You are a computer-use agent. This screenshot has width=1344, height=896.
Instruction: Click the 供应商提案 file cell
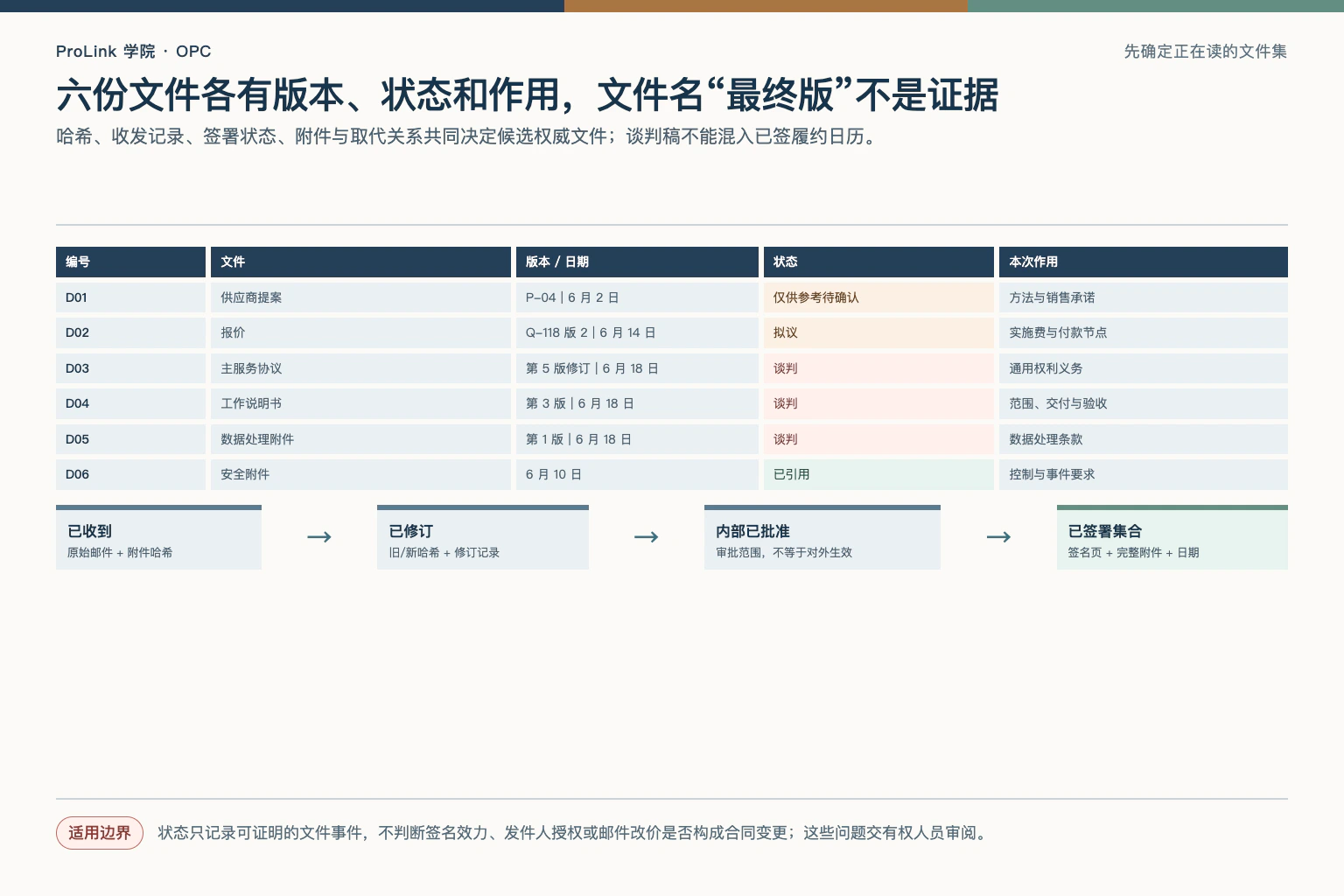point(360,297)
